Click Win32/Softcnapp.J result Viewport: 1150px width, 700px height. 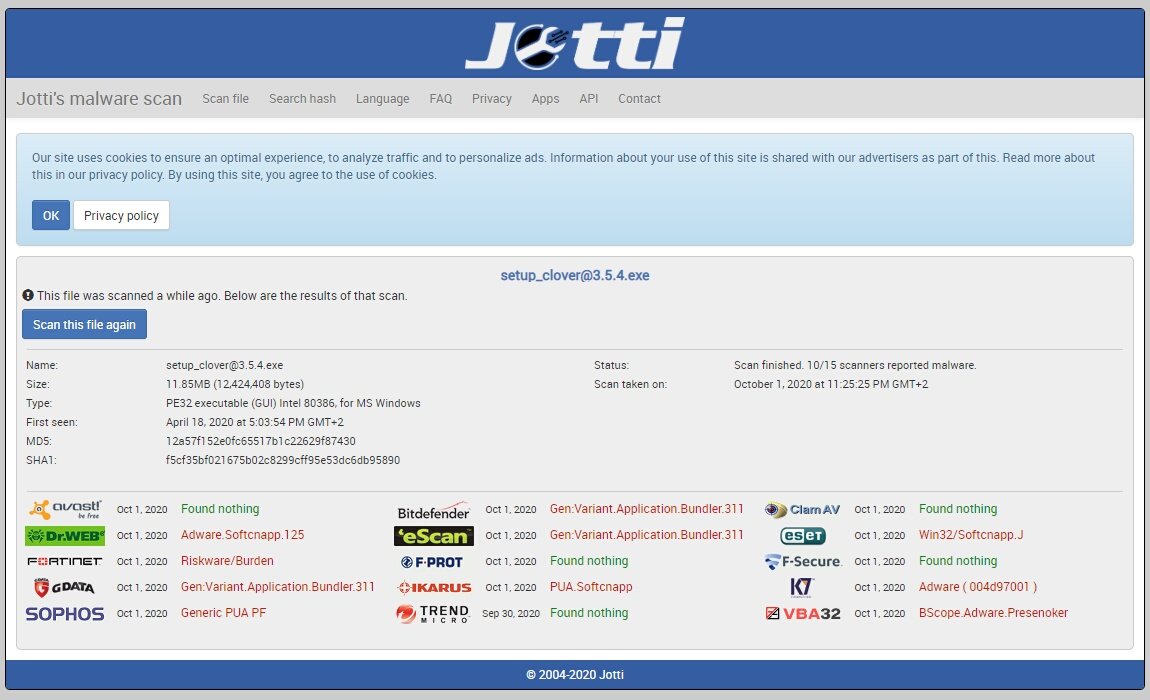pos(970,535)
